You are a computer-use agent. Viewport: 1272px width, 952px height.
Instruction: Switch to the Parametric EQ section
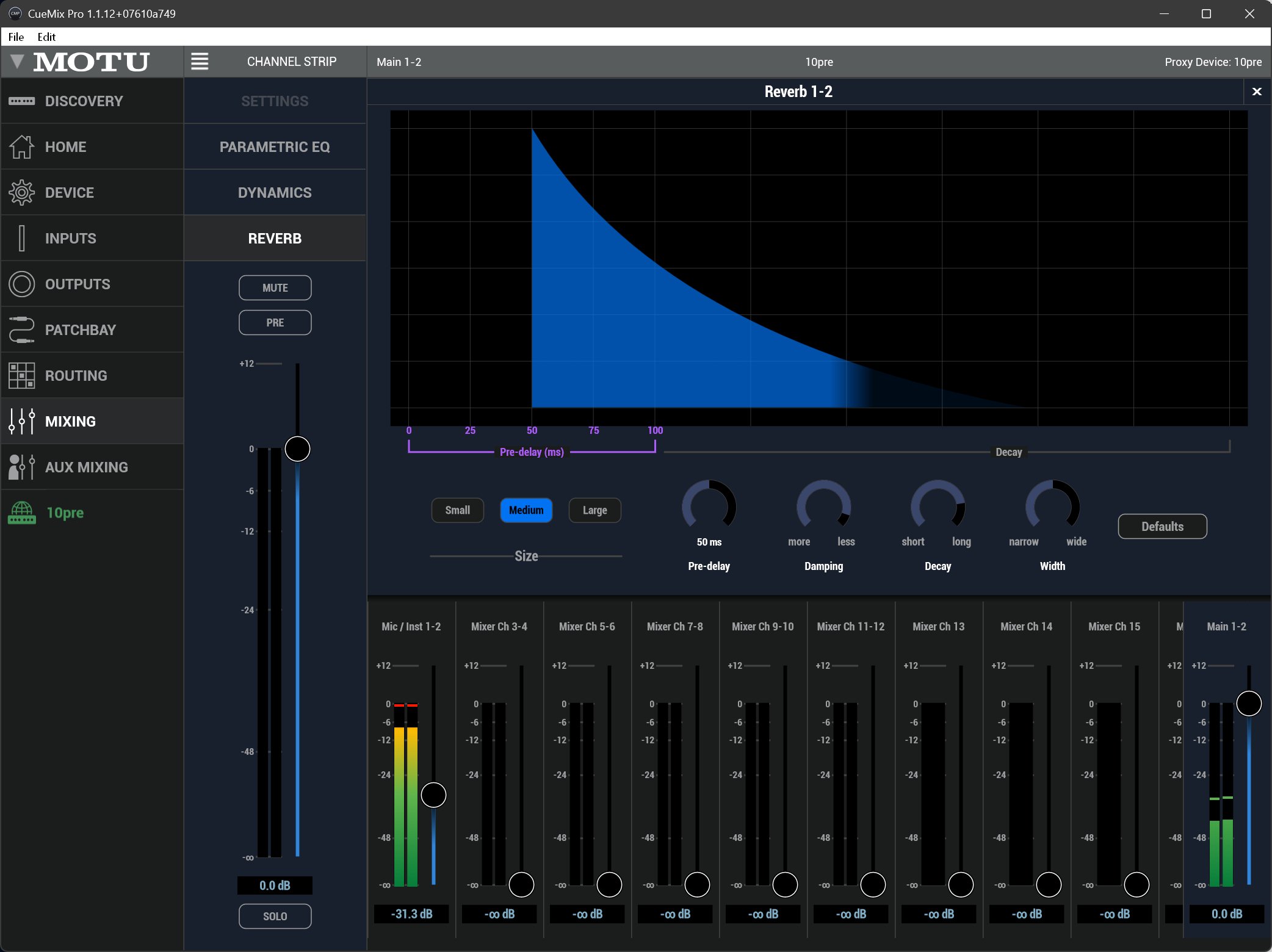point(275,146)
